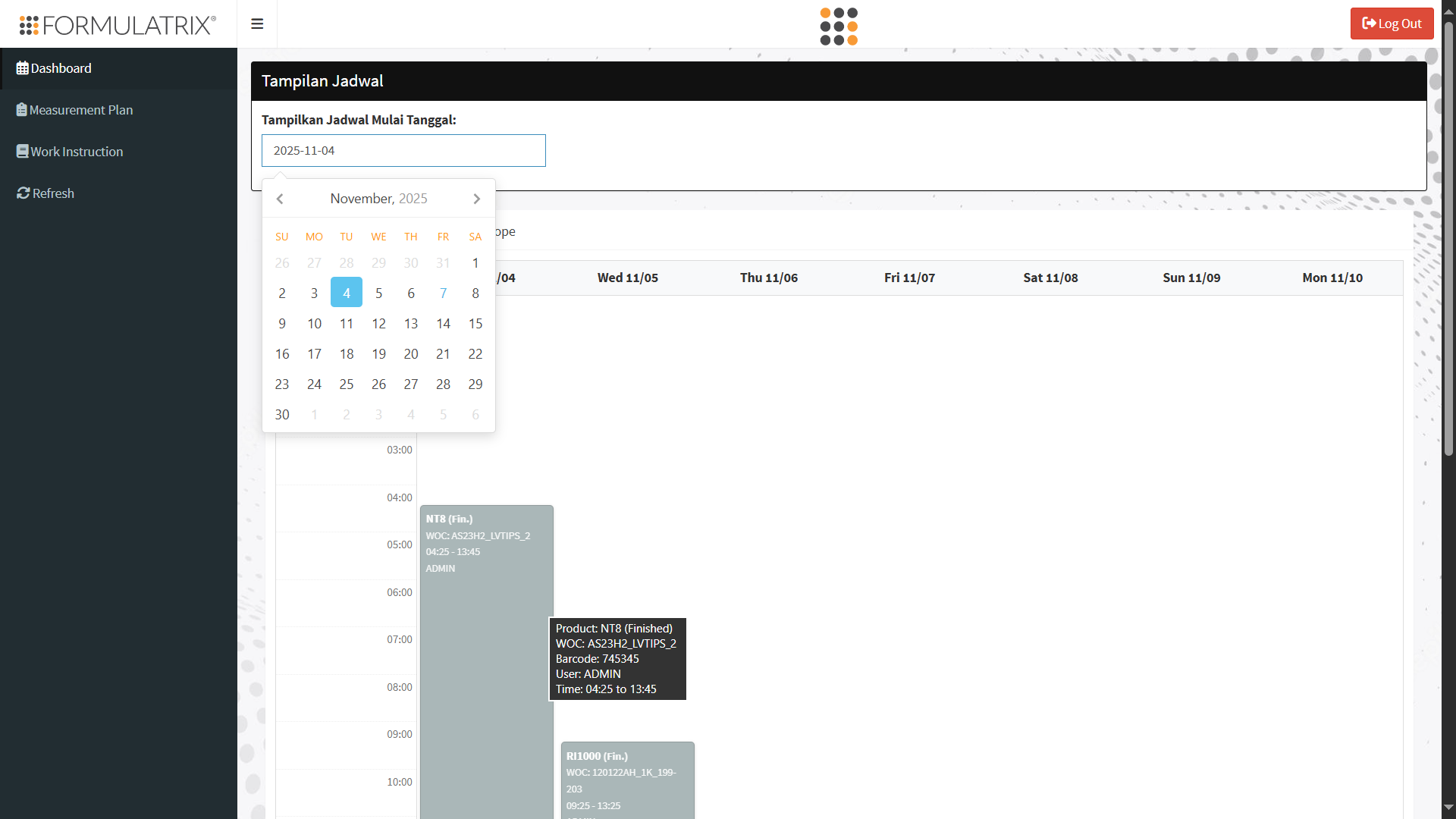Click the Wed 11/05 column header
This screenshot has height=819, width=1456.
628,278
